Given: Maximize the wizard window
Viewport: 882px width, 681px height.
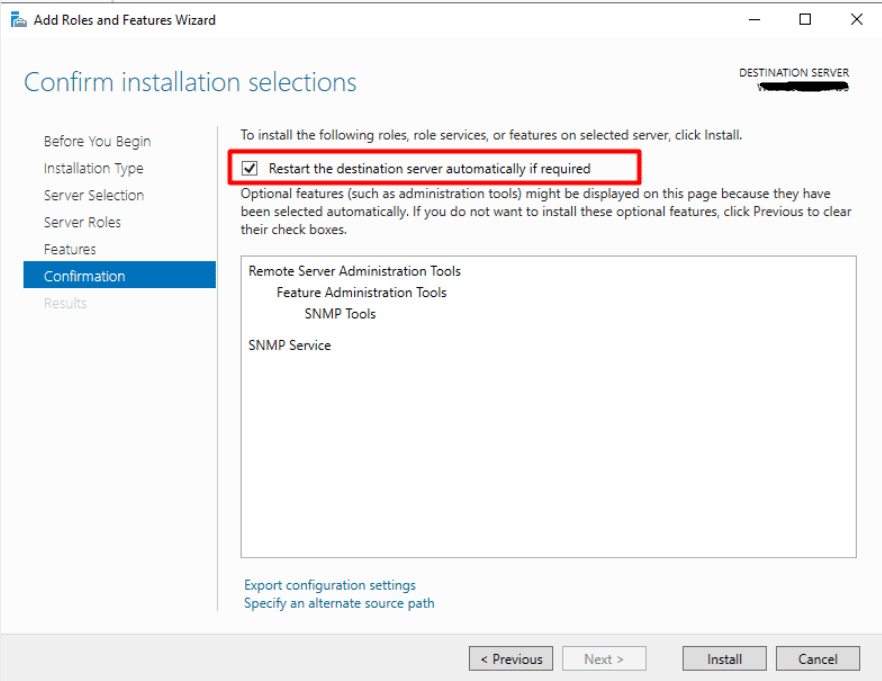Looking at the screenshot, I should 805,20.
